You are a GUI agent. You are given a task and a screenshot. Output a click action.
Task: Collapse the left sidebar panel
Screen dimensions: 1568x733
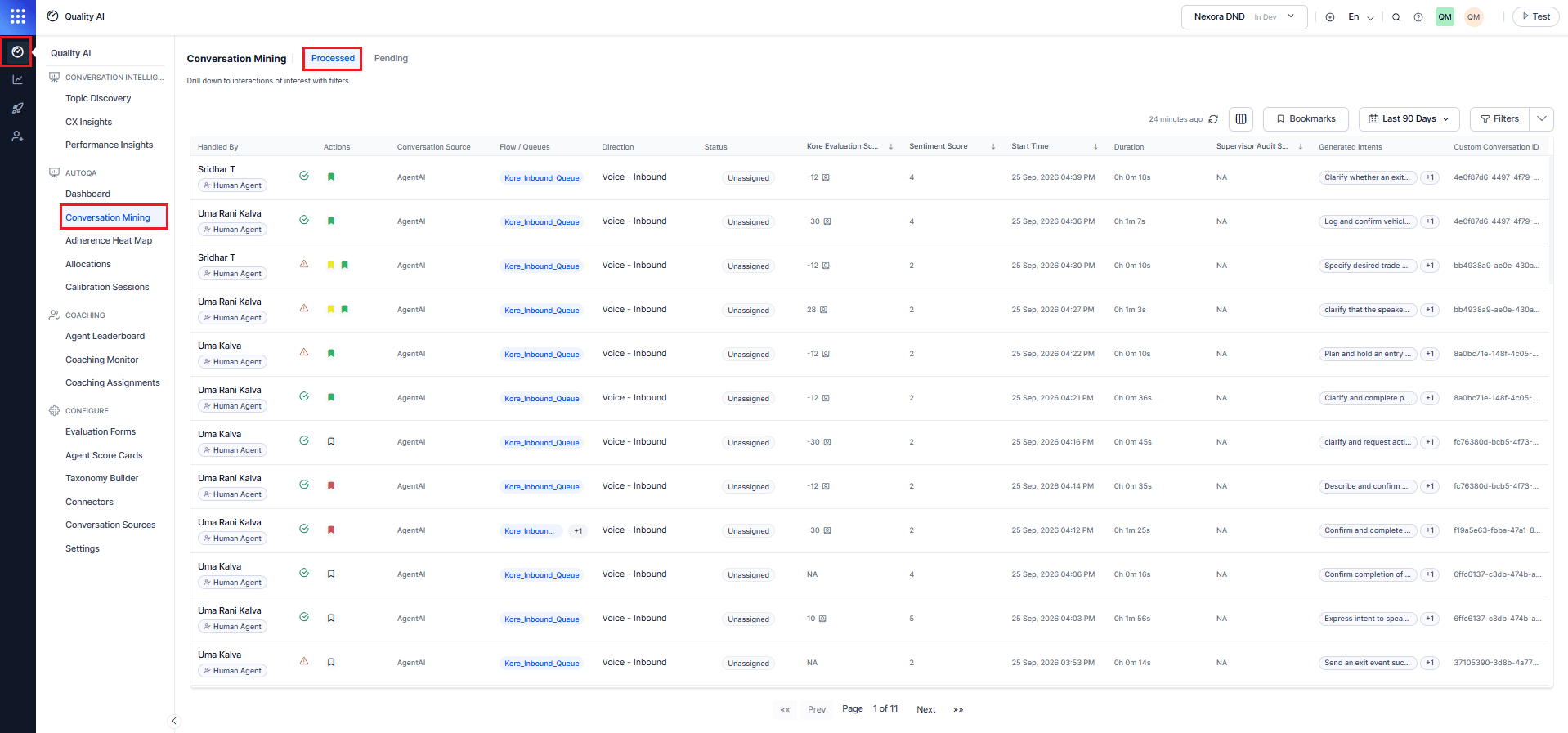[173, 721]
